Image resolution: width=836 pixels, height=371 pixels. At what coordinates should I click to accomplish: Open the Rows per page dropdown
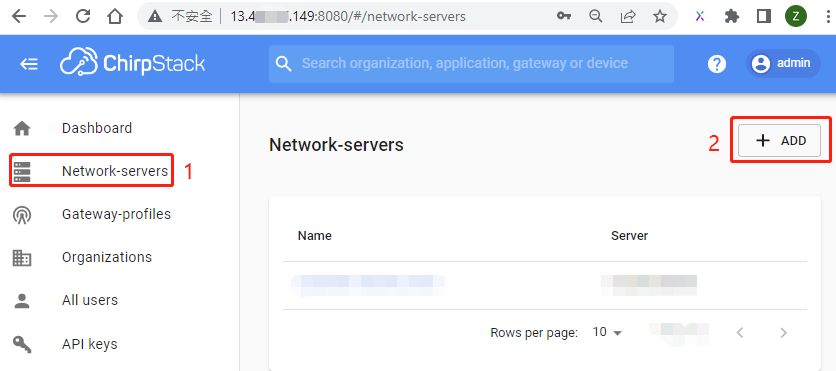(607, 333)
